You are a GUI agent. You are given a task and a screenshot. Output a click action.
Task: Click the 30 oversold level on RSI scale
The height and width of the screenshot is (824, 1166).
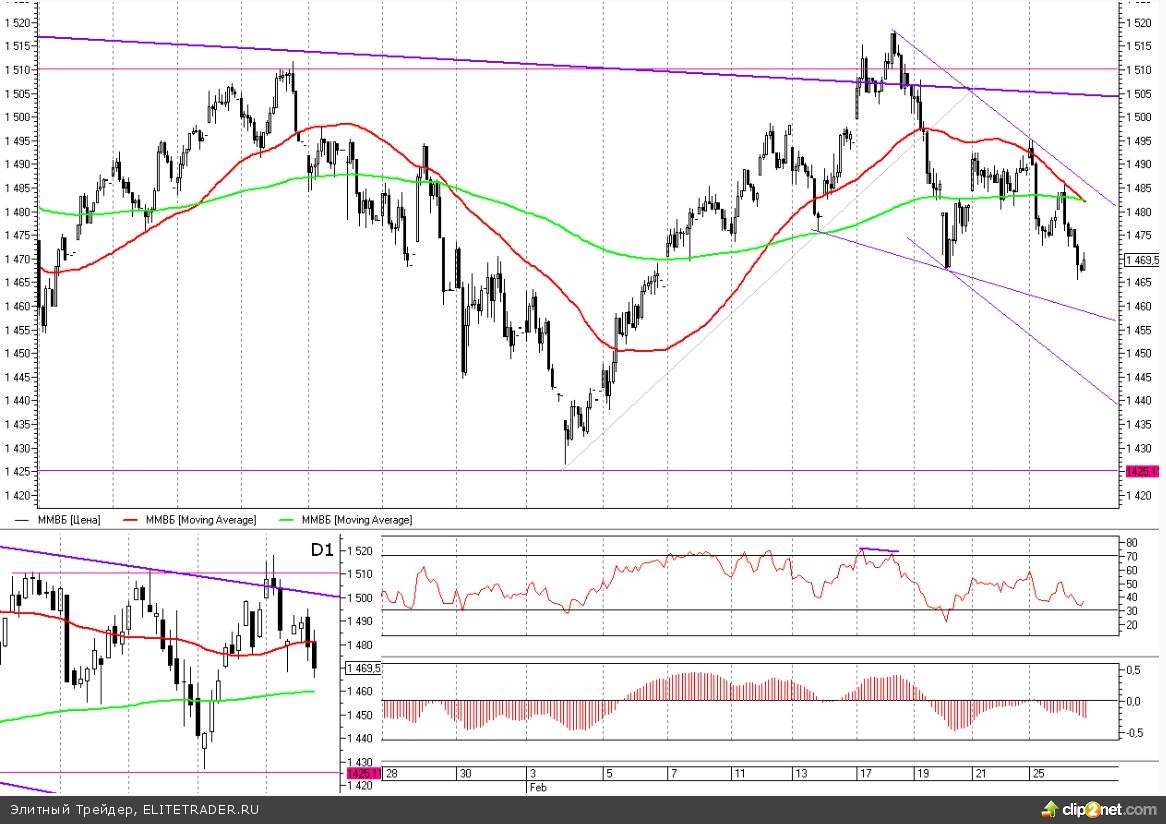pyautogui.click(x=1131, y=611)
